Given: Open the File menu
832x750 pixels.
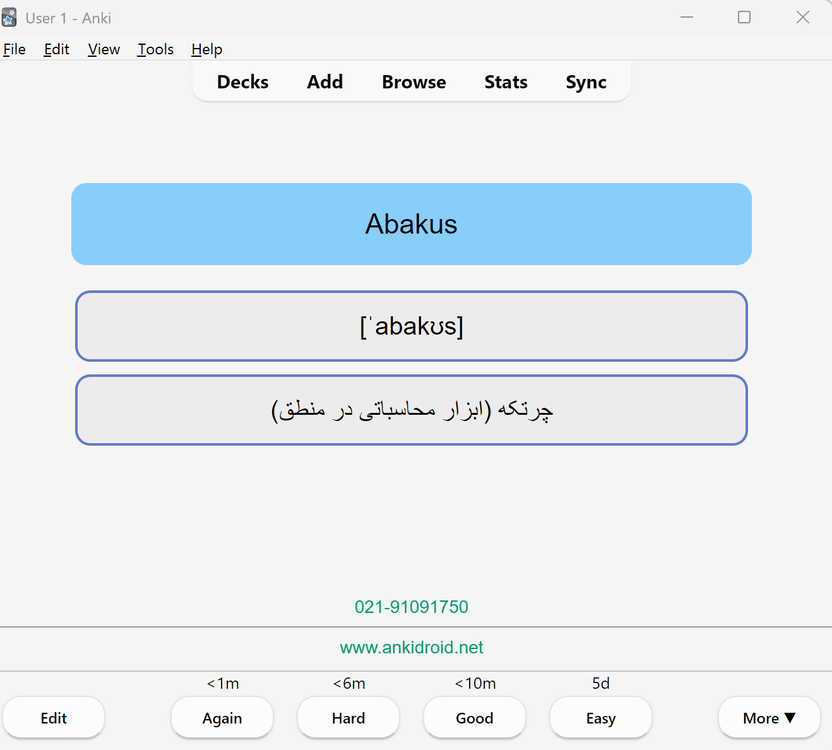Looking at the screenshot, I should click(x=14, y=49).
